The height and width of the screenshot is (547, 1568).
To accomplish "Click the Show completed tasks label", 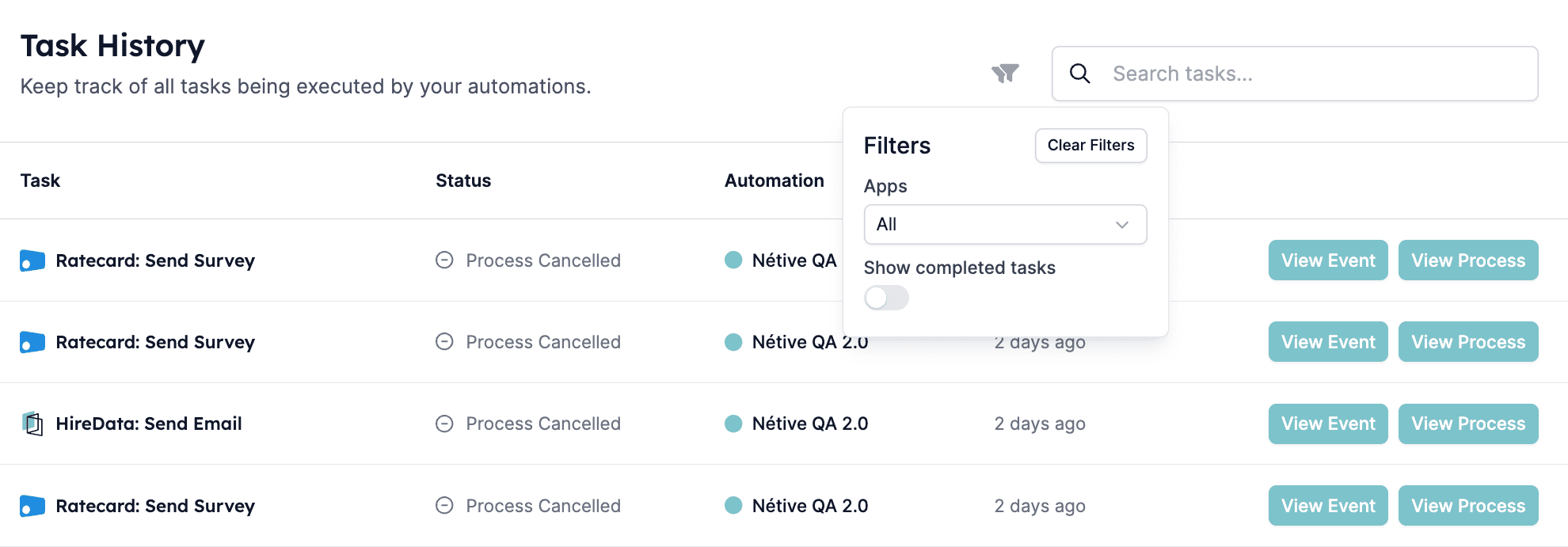I will click(x=960, y=268).
